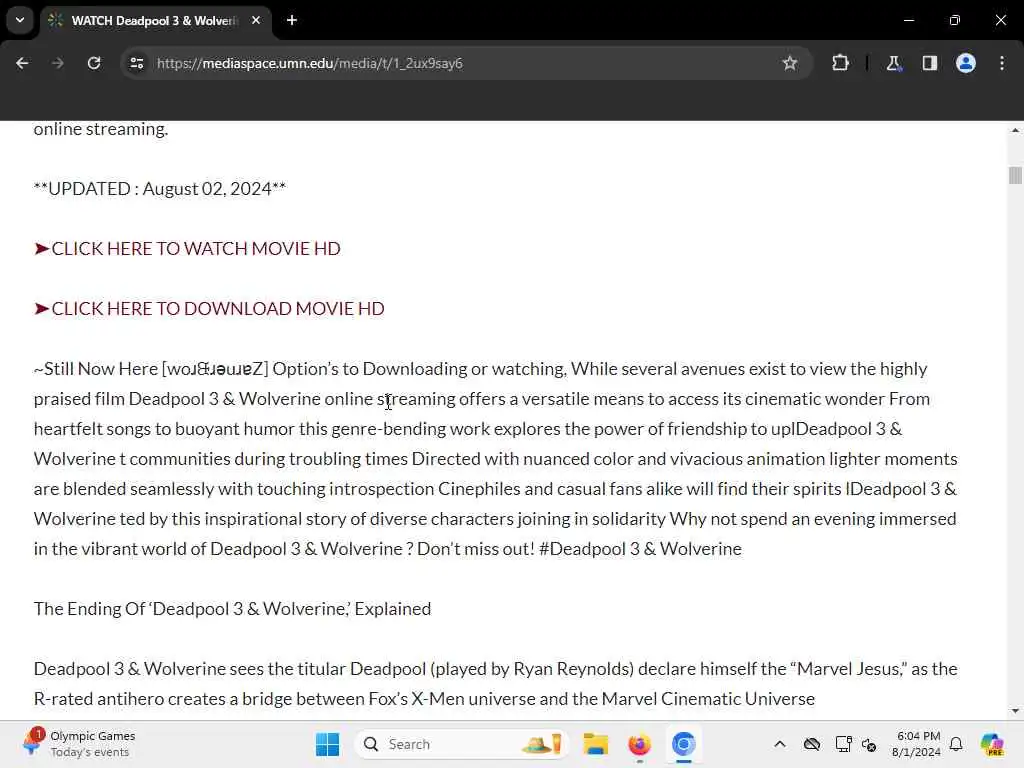
Task: Click the scrollbar up arrow
Action: pos(1014,131)
